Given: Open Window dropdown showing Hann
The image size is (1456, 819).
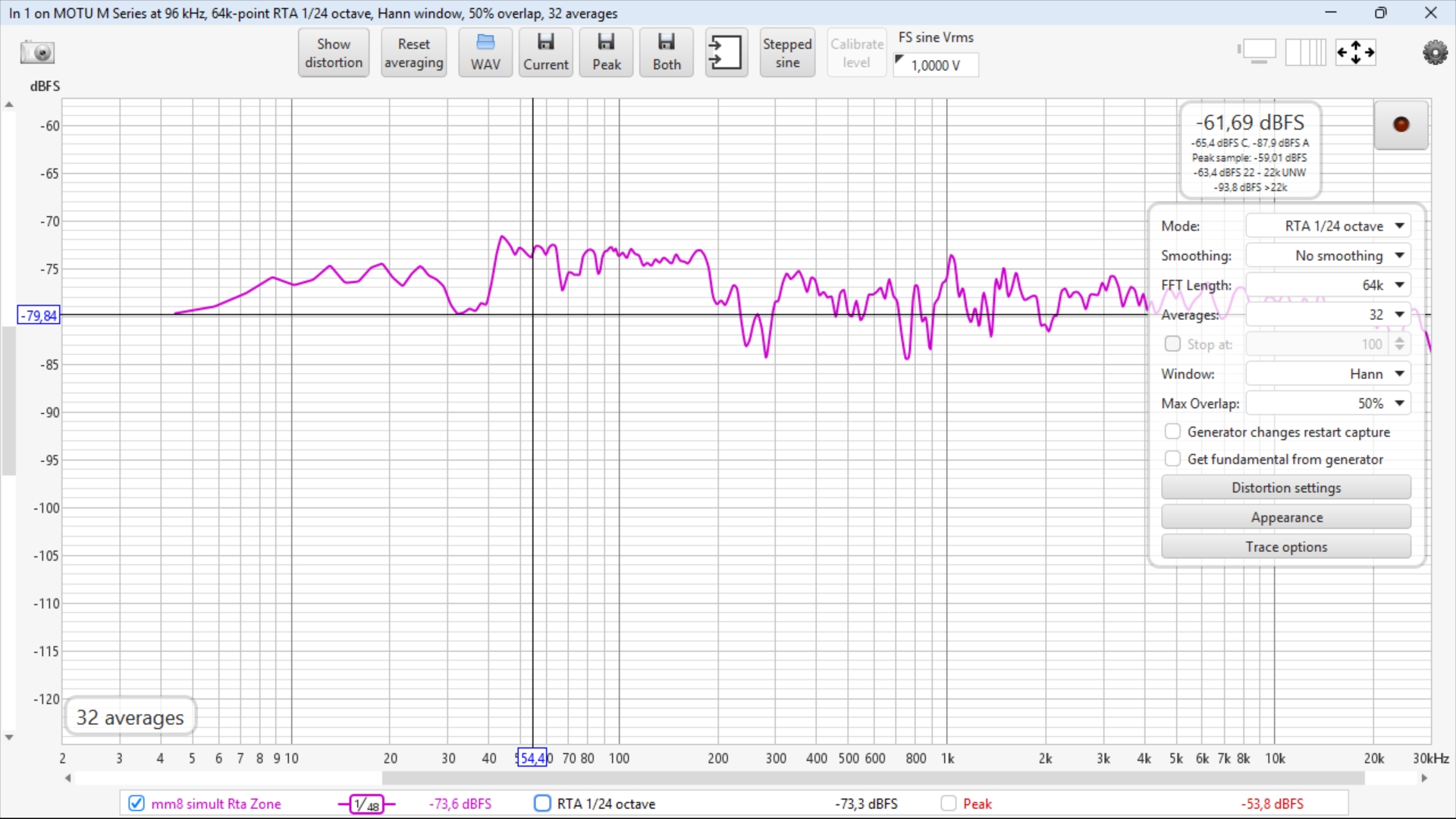Looking at the screenshot, I should (1328, 374).
